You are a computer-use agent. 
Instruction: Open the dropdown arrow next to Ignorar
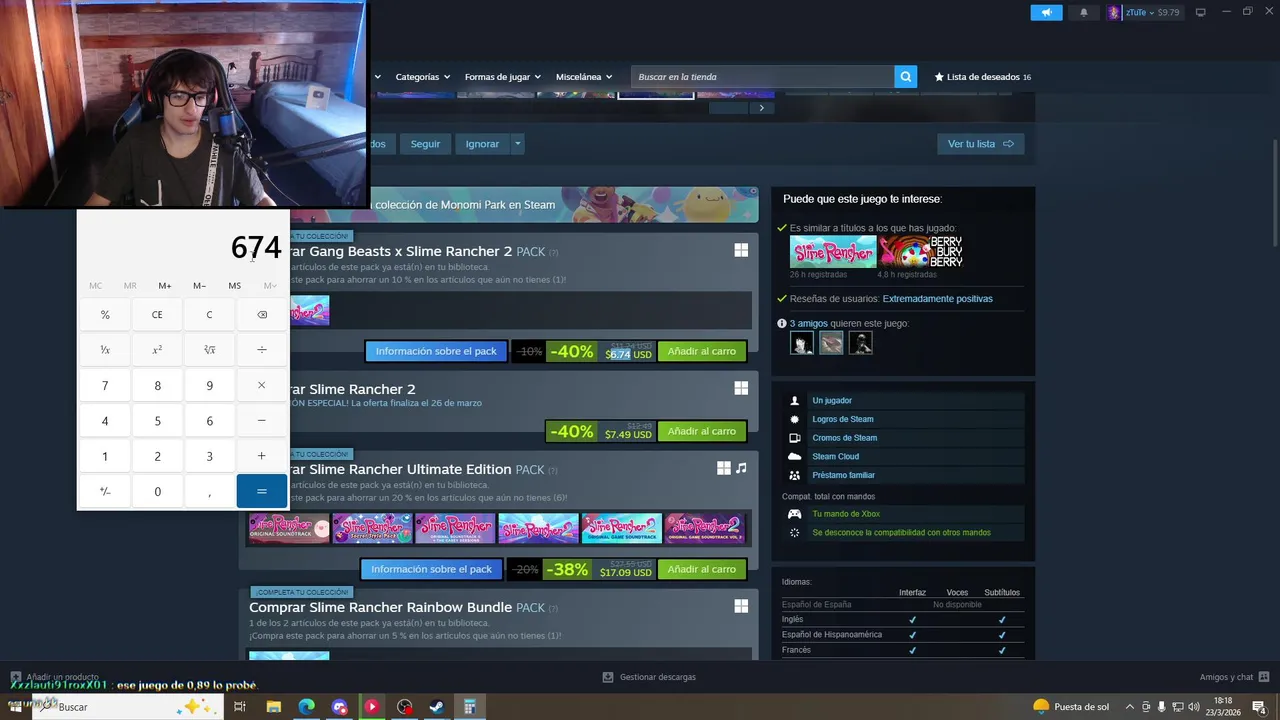click(x=517, y=144)
